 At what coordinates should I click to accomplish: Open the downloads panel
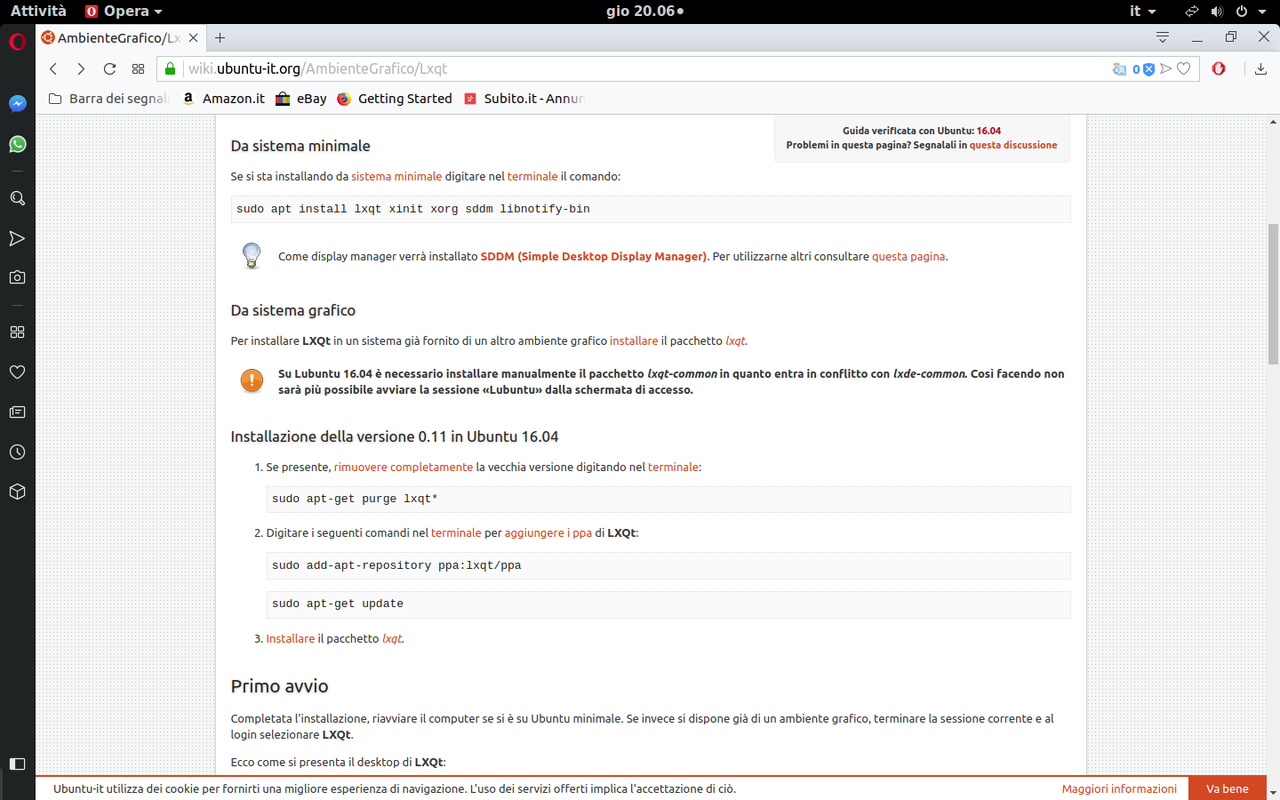1261,69
